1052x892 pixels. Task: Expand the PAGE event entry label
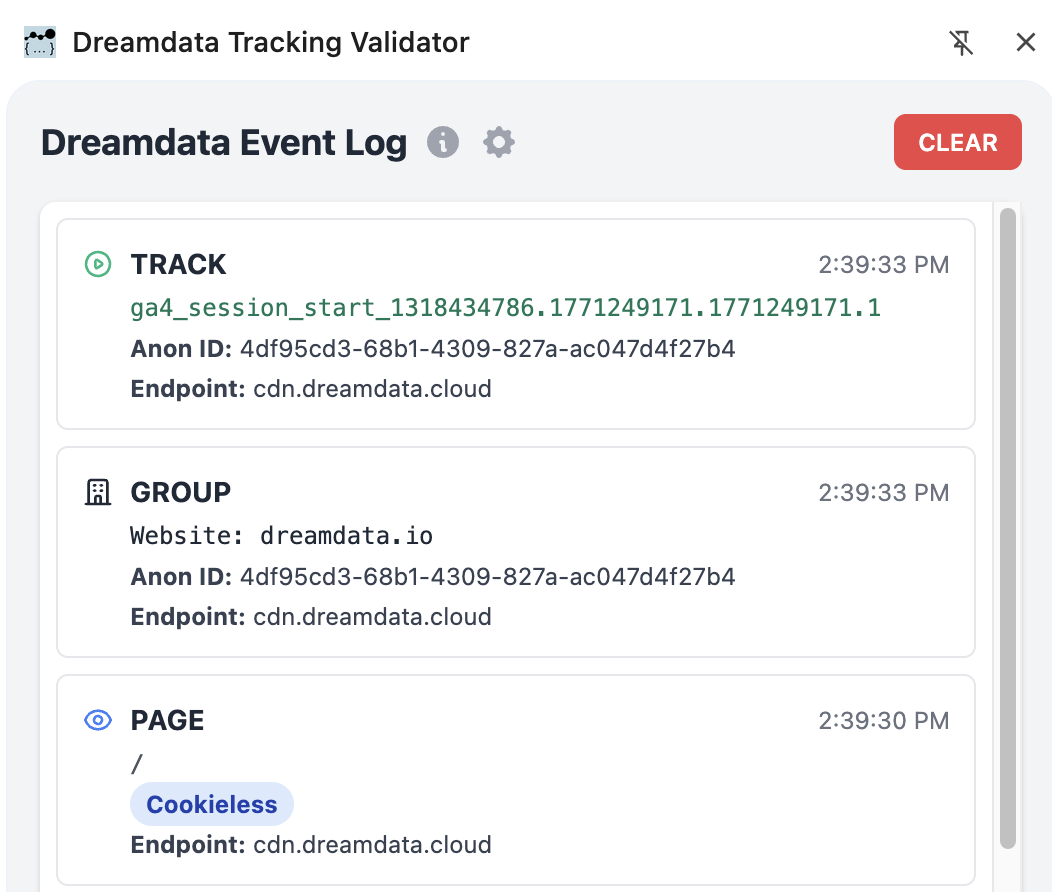[x=167, y=720]
